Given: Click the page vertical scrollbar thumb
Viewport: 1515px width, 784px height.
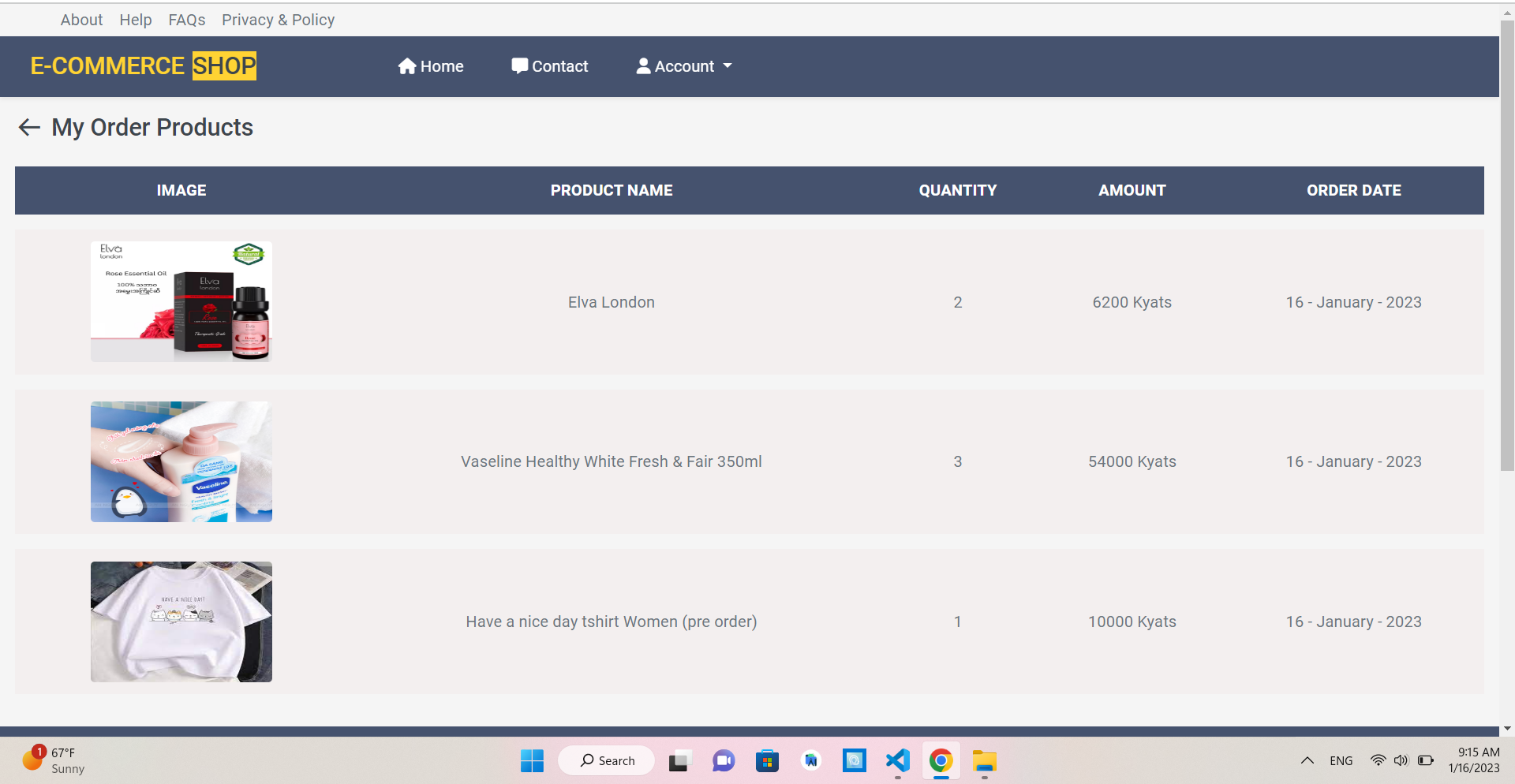Looking at the screenshot, I should click(1507, 245).
